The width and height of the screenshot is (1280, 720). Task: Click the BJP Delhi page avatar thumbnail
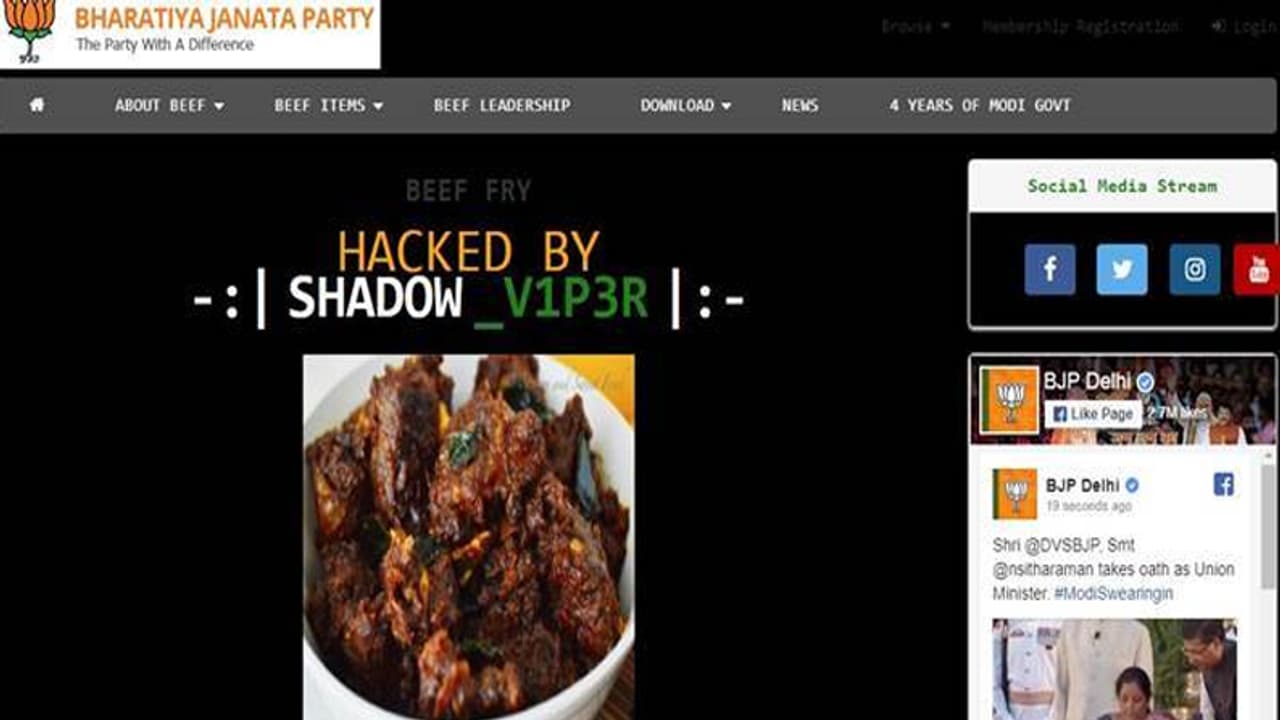point(1010,400)
